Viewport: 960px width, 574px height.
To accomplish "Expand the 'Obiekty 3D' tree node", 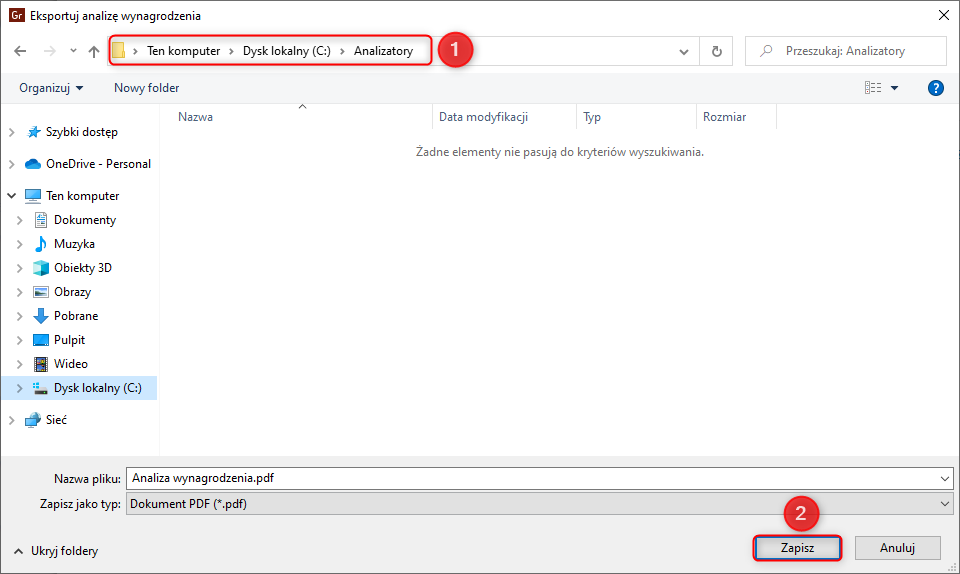I will [20, 268].
